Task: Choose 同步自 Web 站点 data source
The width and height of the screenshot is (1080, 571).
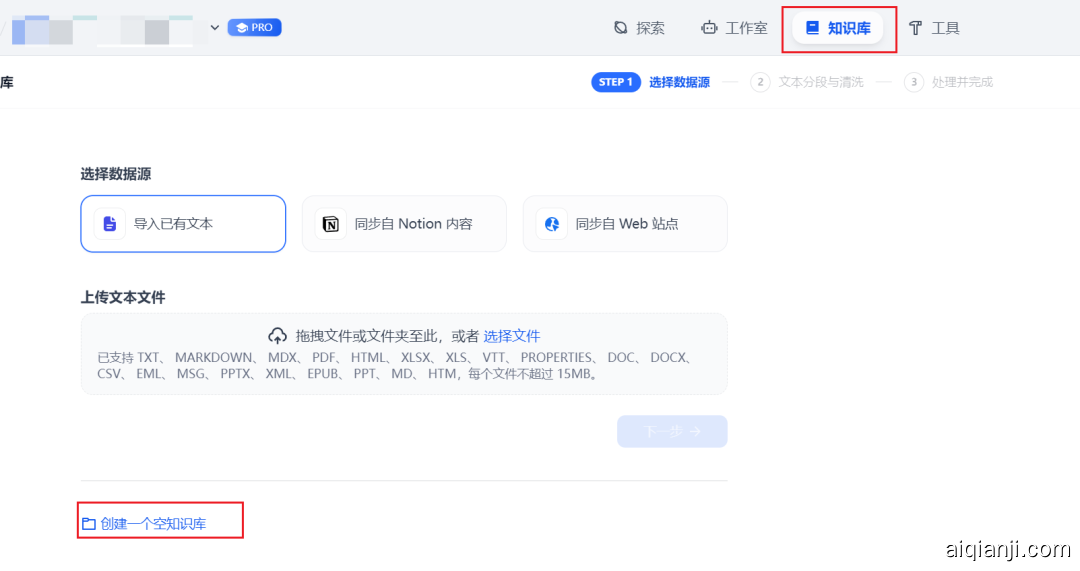Action: pyautogui.click(x=625, y=224)
